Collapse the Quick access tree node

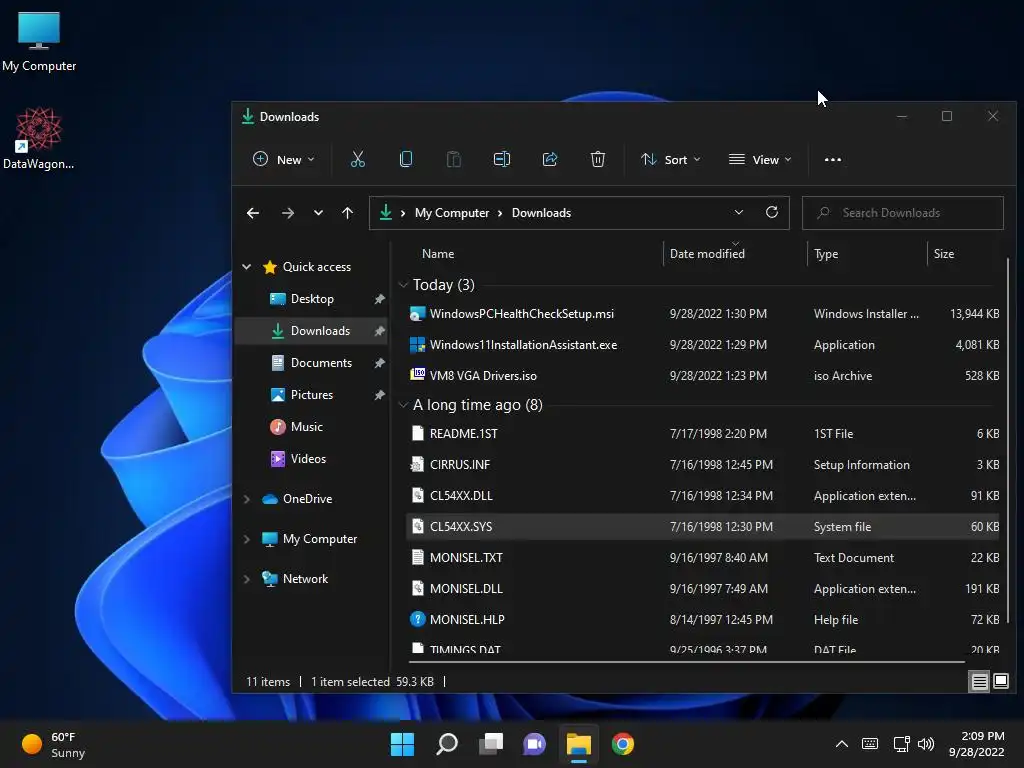[x=247, y=266]
